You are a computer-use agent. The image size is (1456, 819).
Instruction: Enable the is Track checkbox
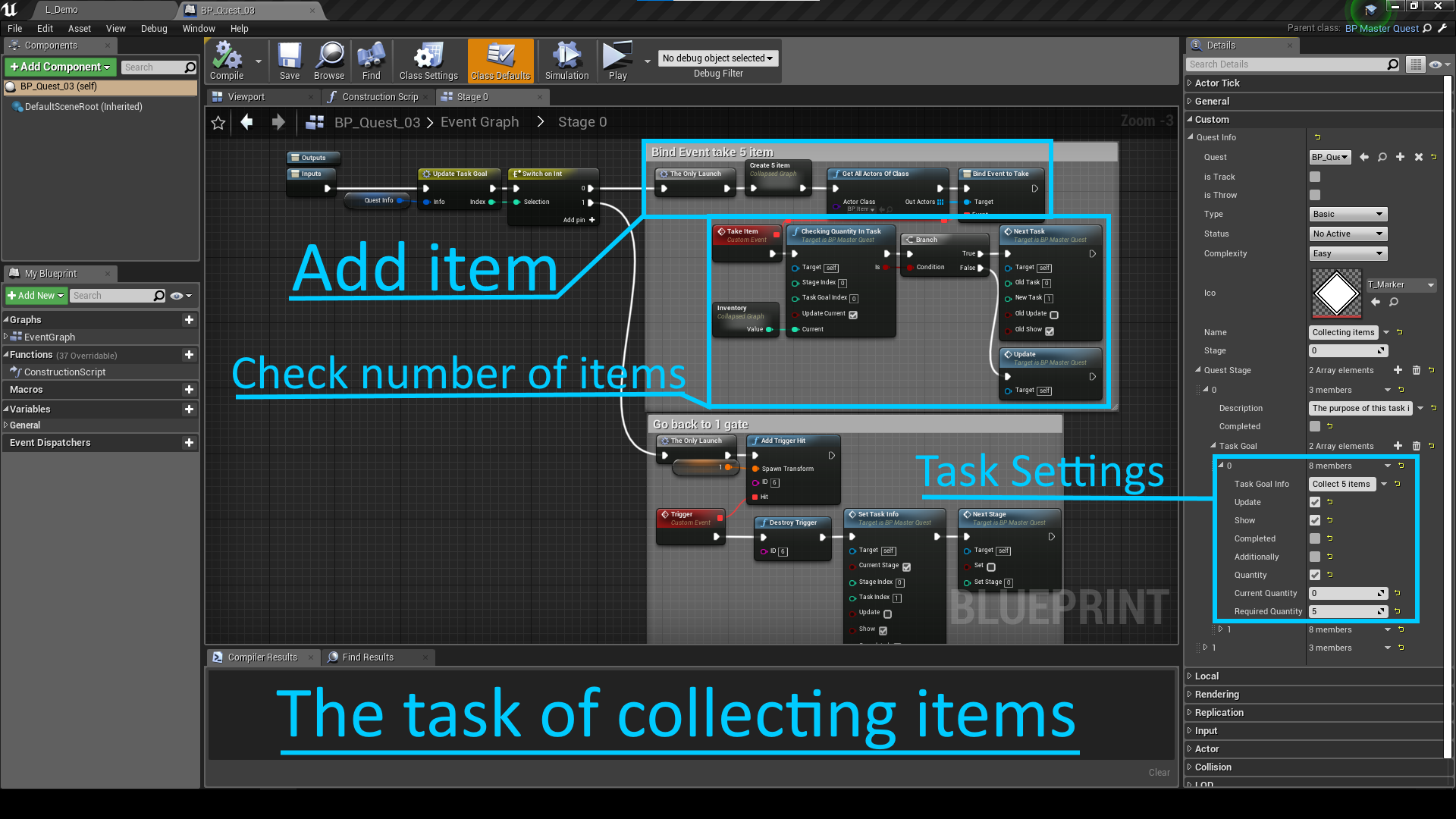click(x=1315, y=177)
